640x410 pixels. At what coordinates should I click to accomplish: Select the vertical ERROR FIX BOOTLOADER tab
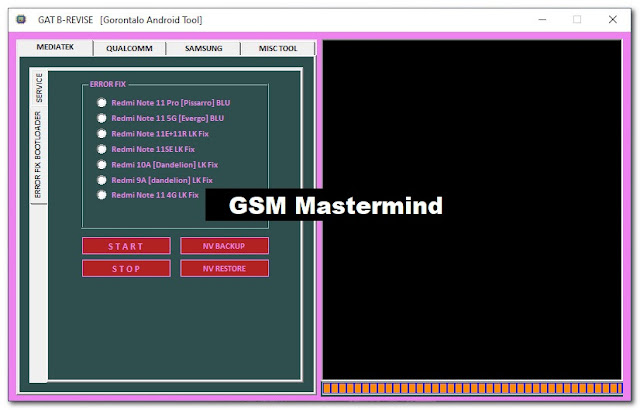point(38,155)
